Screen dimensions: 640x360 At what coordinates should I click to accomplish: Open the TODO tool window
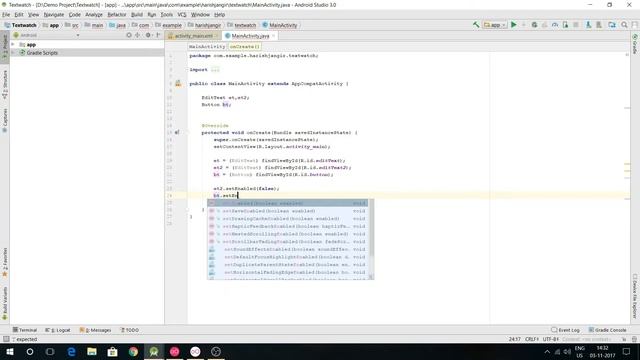pyautogui.click(x=130, y=330)
